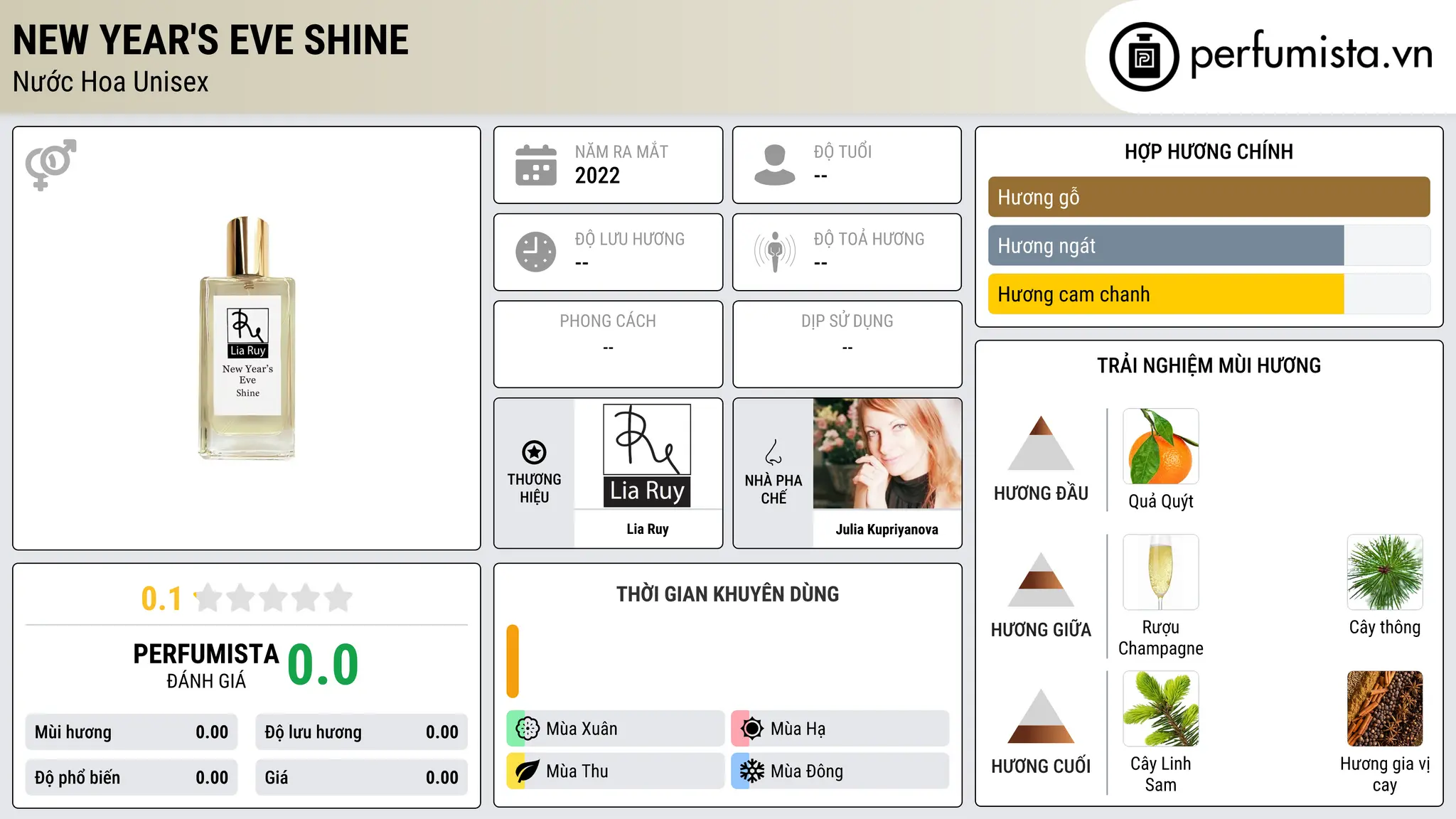Click the "PERFUMISTA ĐÁNH GIÁ" label
This screenshot has height=819, width=1456.
click(x=206, y=665)
